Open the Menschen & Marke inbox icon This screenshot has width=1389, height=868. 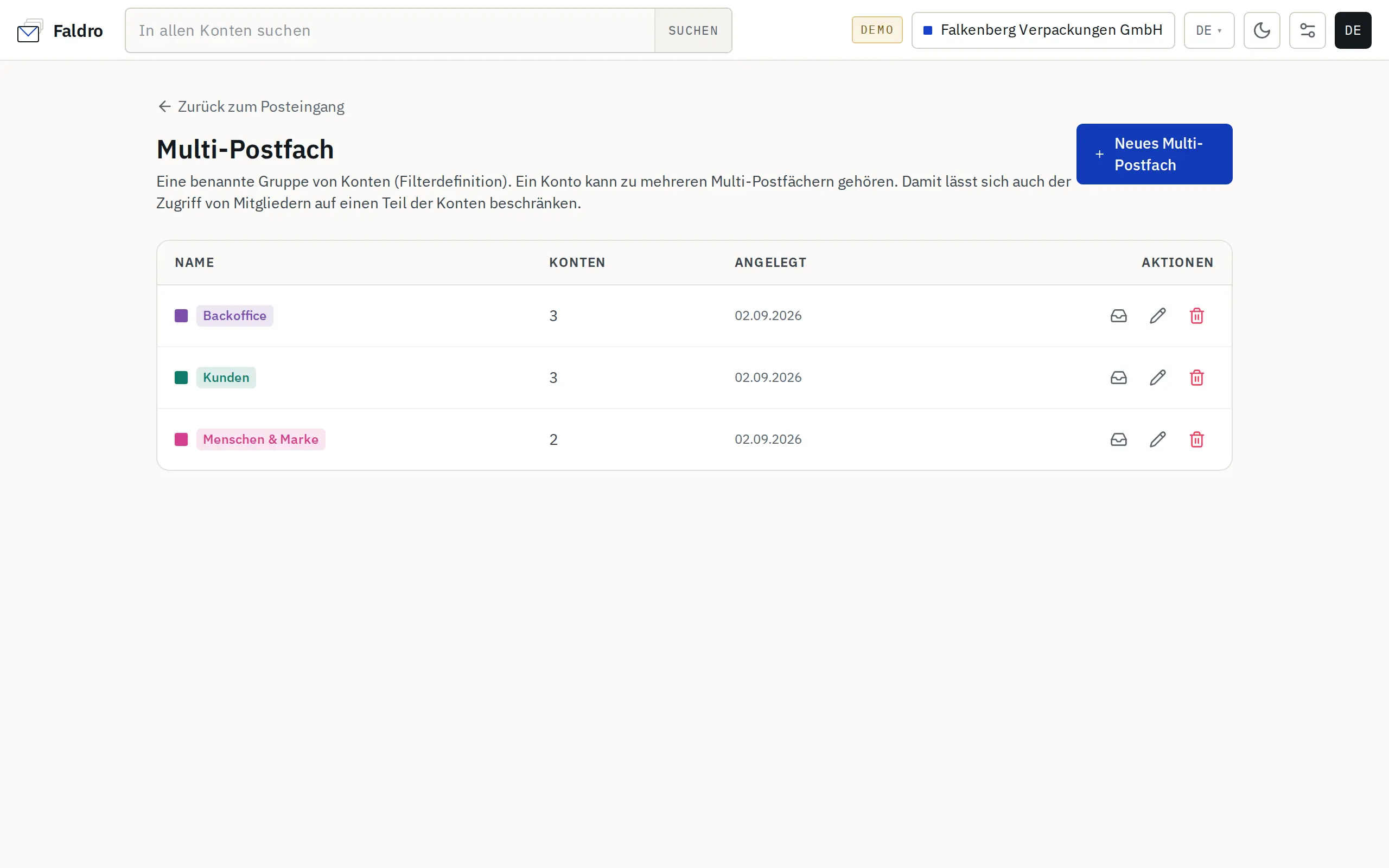1119,440
